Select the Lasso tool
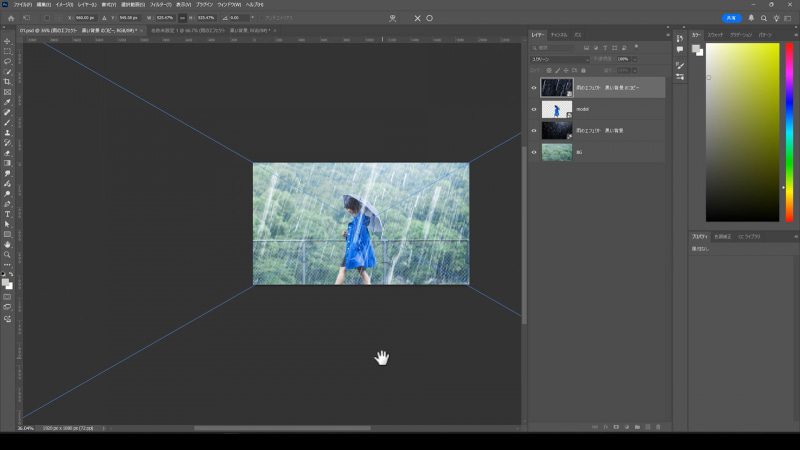This screenshot has width=800, height=450. (x=7, y=61)
